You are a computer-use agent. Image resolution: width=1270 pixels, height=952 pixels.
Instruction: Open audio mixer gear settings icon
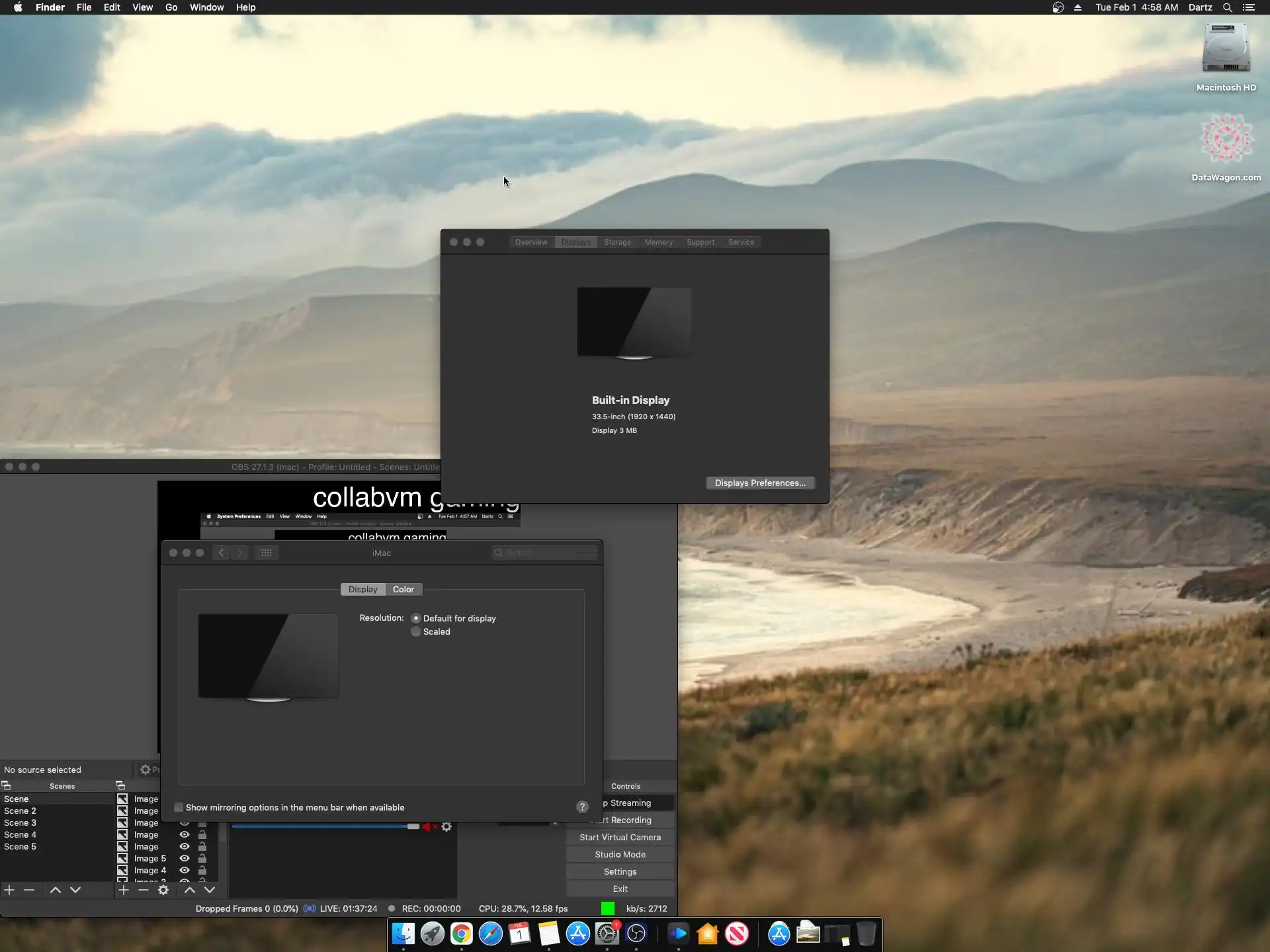446,826
